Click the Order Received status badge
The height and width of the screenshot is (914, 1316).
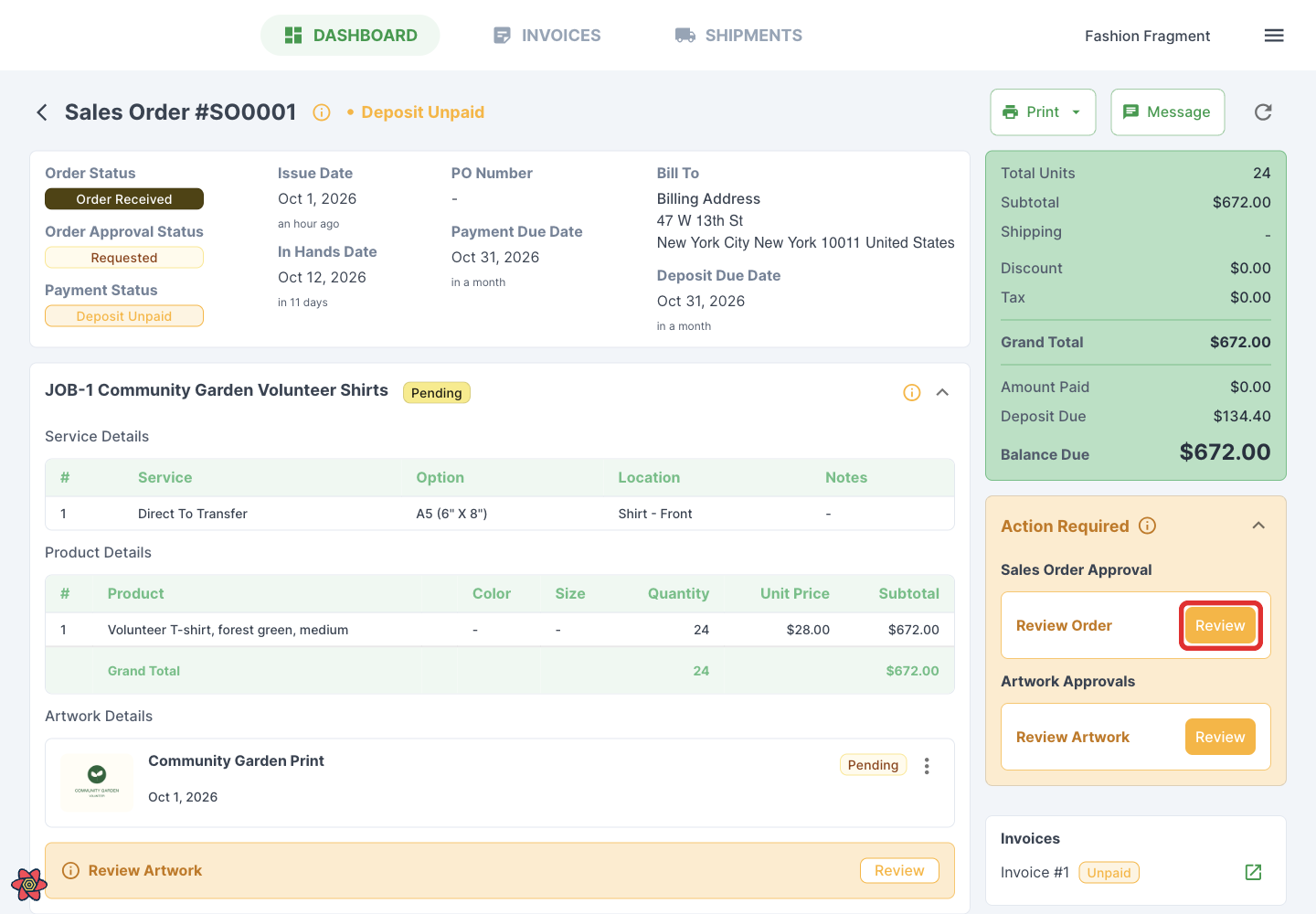click(x=124, y=199)
